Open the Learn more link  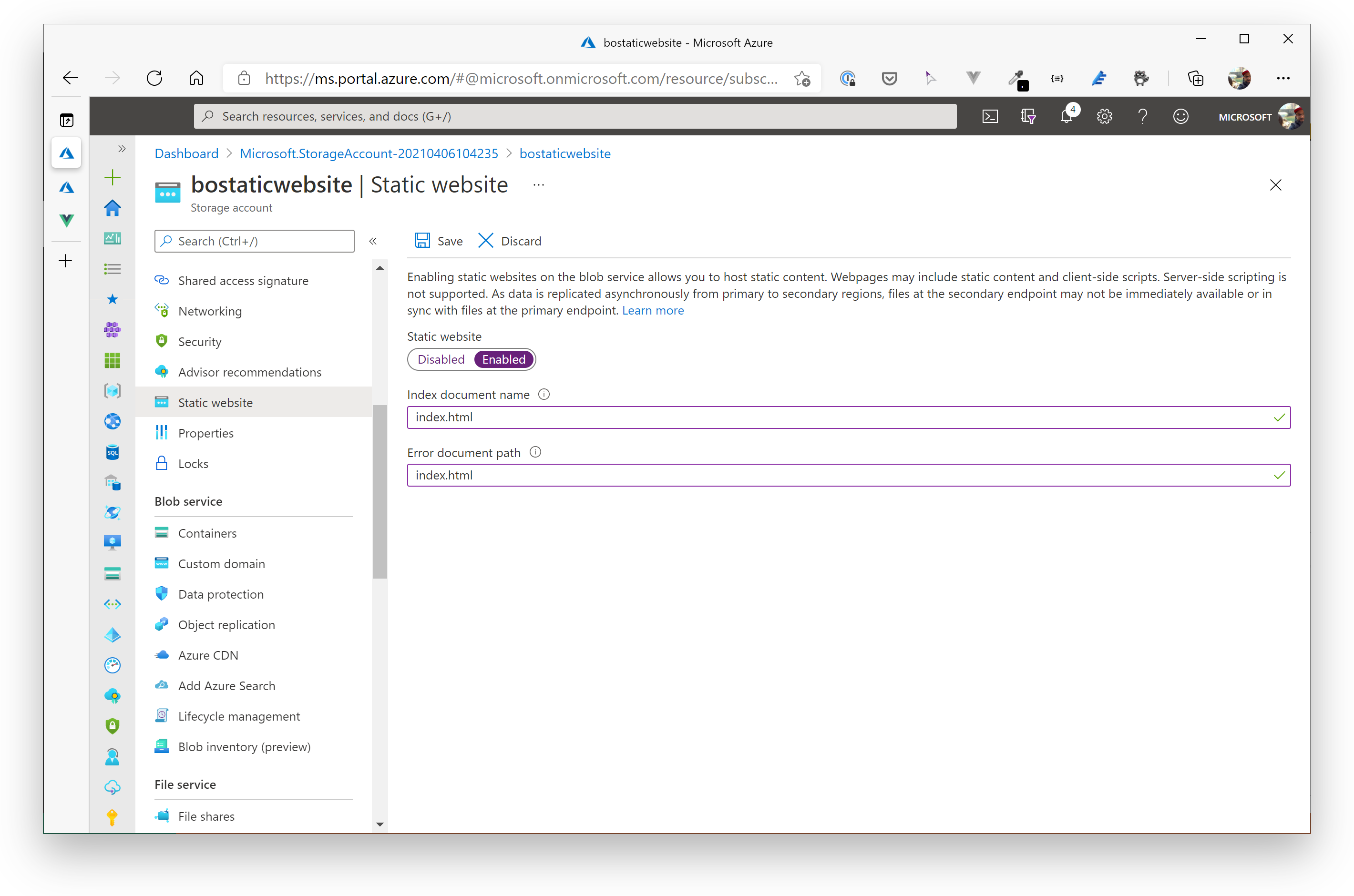coord(653,310)
